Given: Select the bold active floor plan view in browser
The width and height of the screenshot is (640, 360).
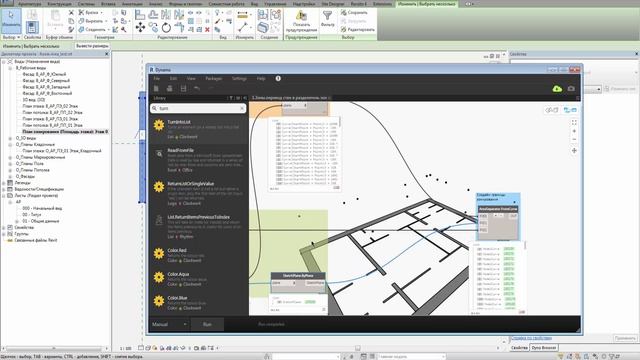Looking at the screenshot, I should (65, 132).
